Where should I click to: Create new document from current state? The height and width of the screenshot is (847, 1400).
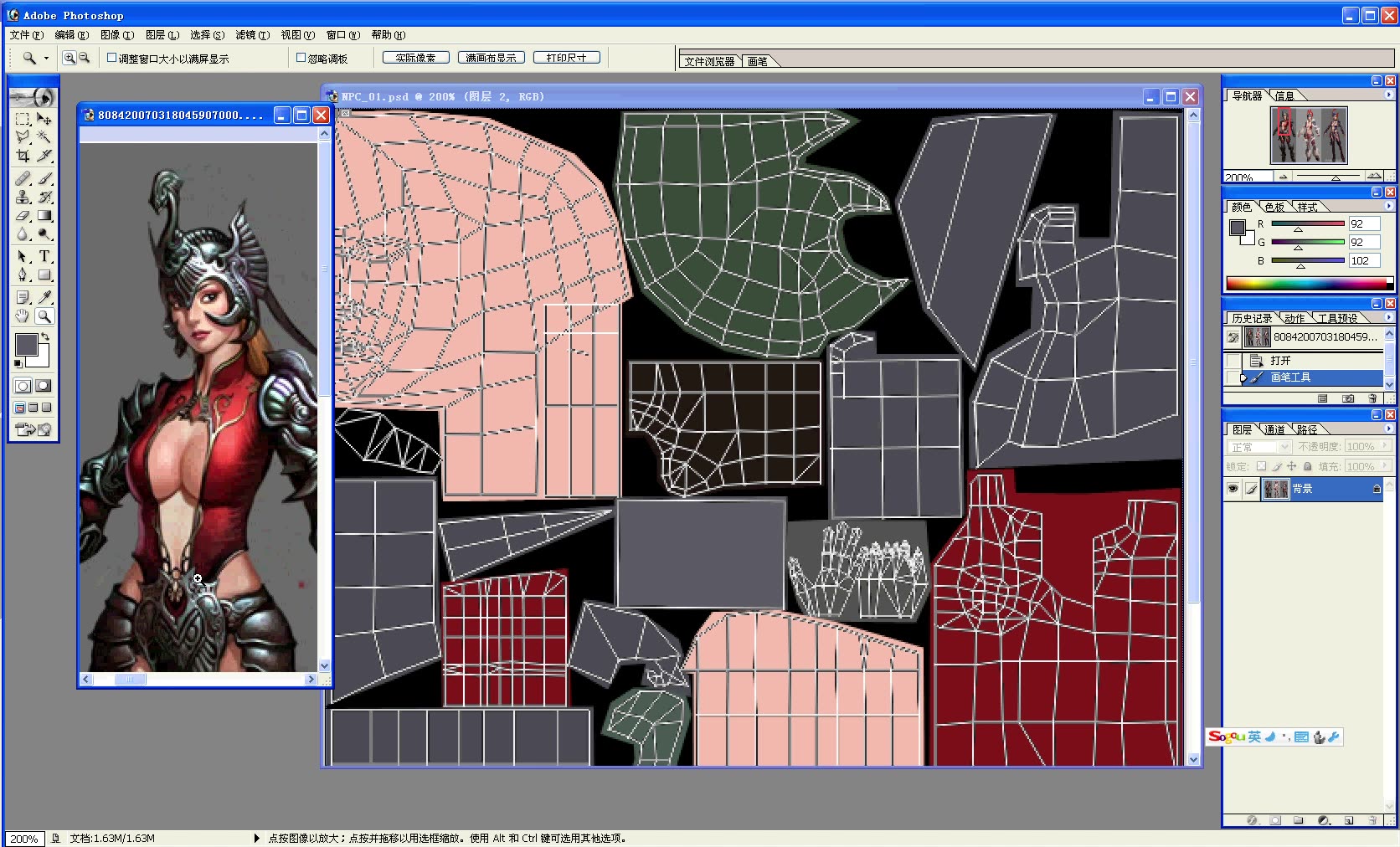pyautogui.click(x=1323, y=398)
